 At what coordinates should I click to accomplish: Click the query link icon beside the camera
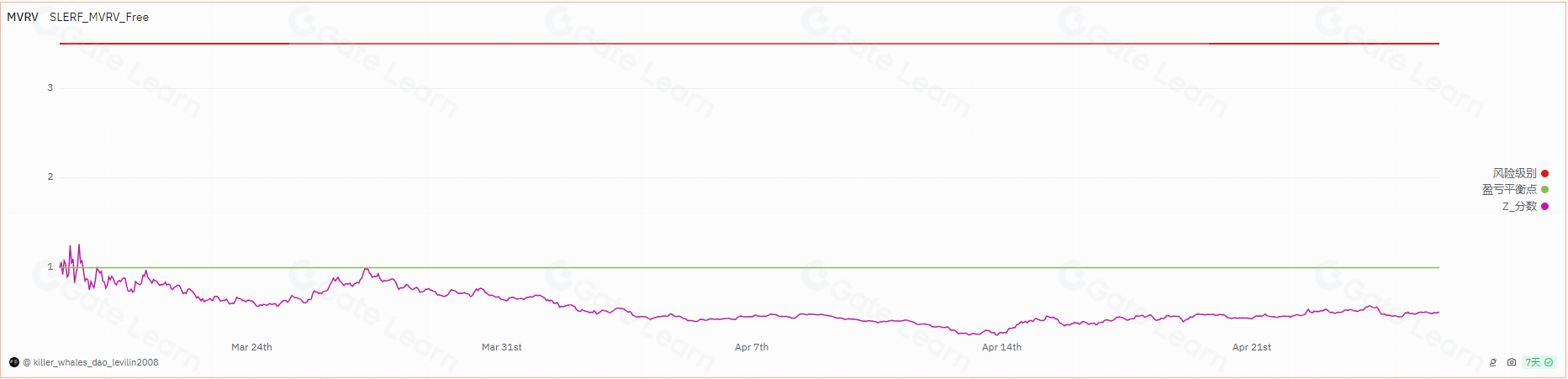pos(1493,362)
